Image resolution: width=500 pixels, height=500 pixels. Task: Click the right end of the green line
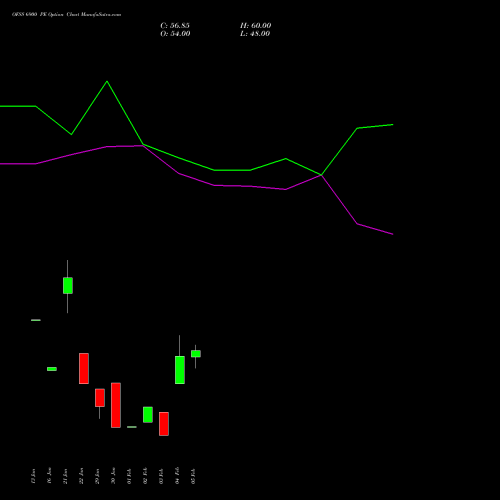[393, 125]
